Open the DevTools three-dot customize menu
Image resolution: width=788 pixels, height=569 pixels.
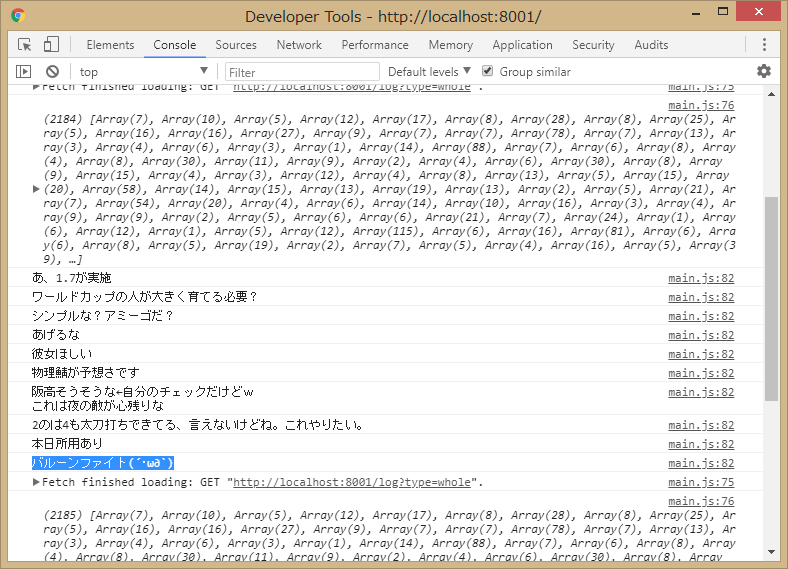pos(764,45)
